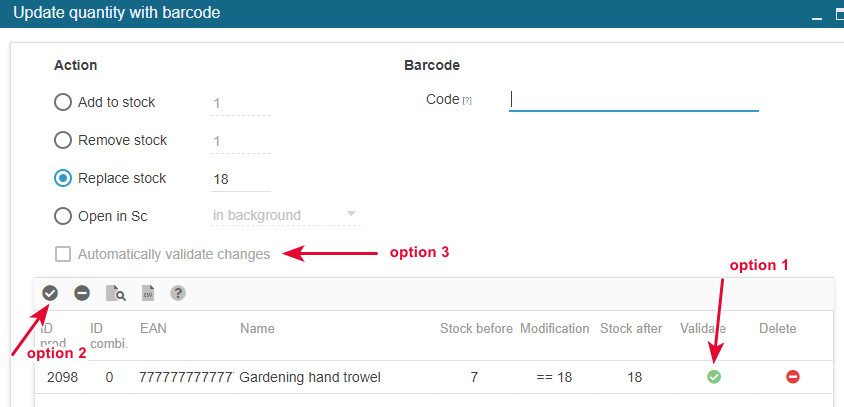Validate the Gardening hand trowel row
The height and width of the screenshot is (407, 844).
[714, 377]
